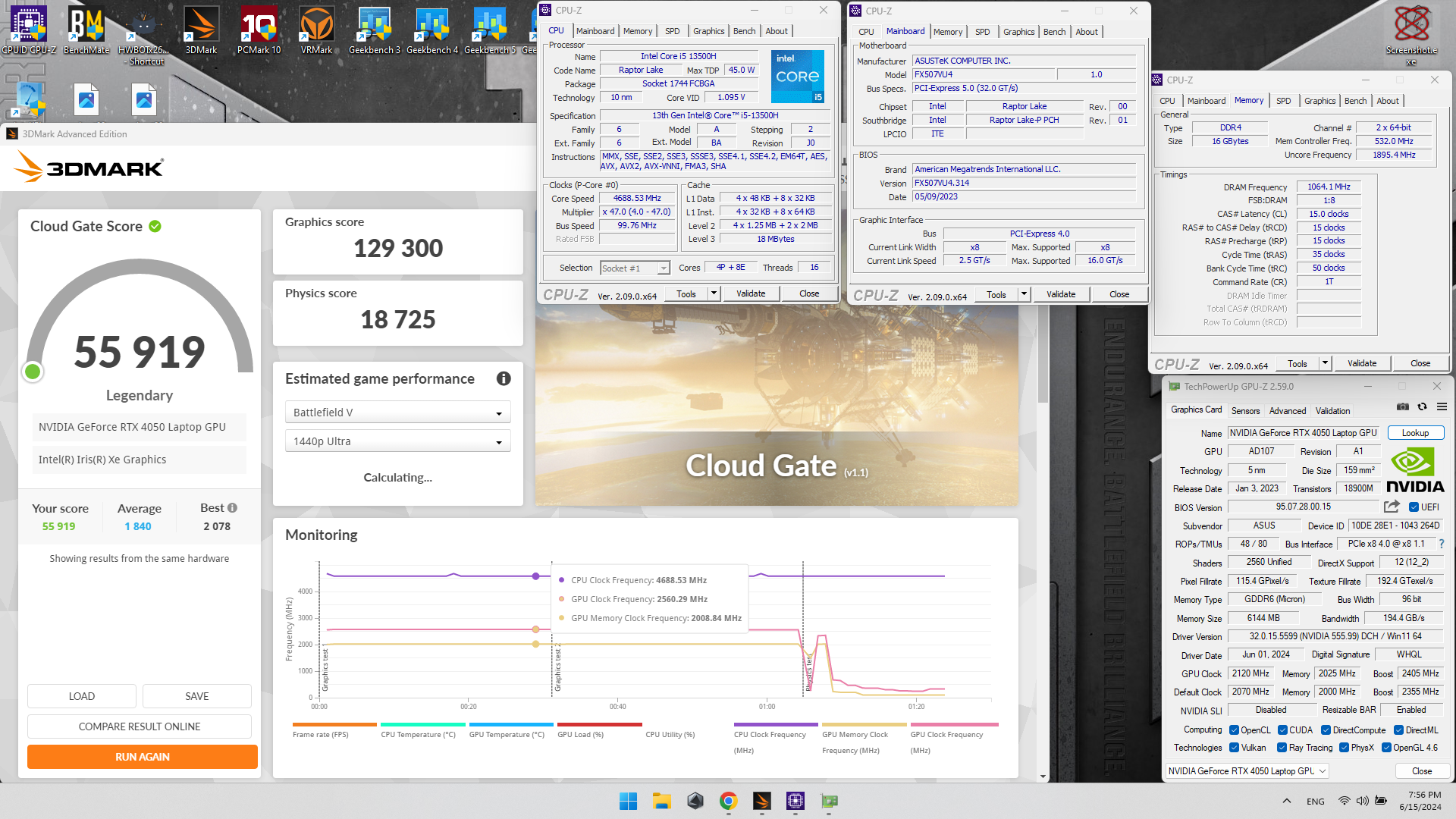Select Frame rate (FPS) legend entry
This screenshot has width=1456, height=819.
pos(334,732)
